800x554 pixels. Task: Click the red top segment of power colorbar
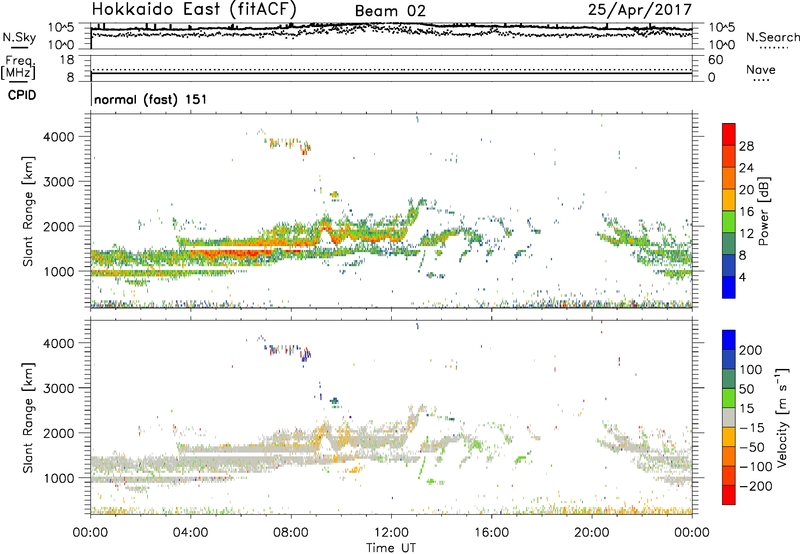729,134
